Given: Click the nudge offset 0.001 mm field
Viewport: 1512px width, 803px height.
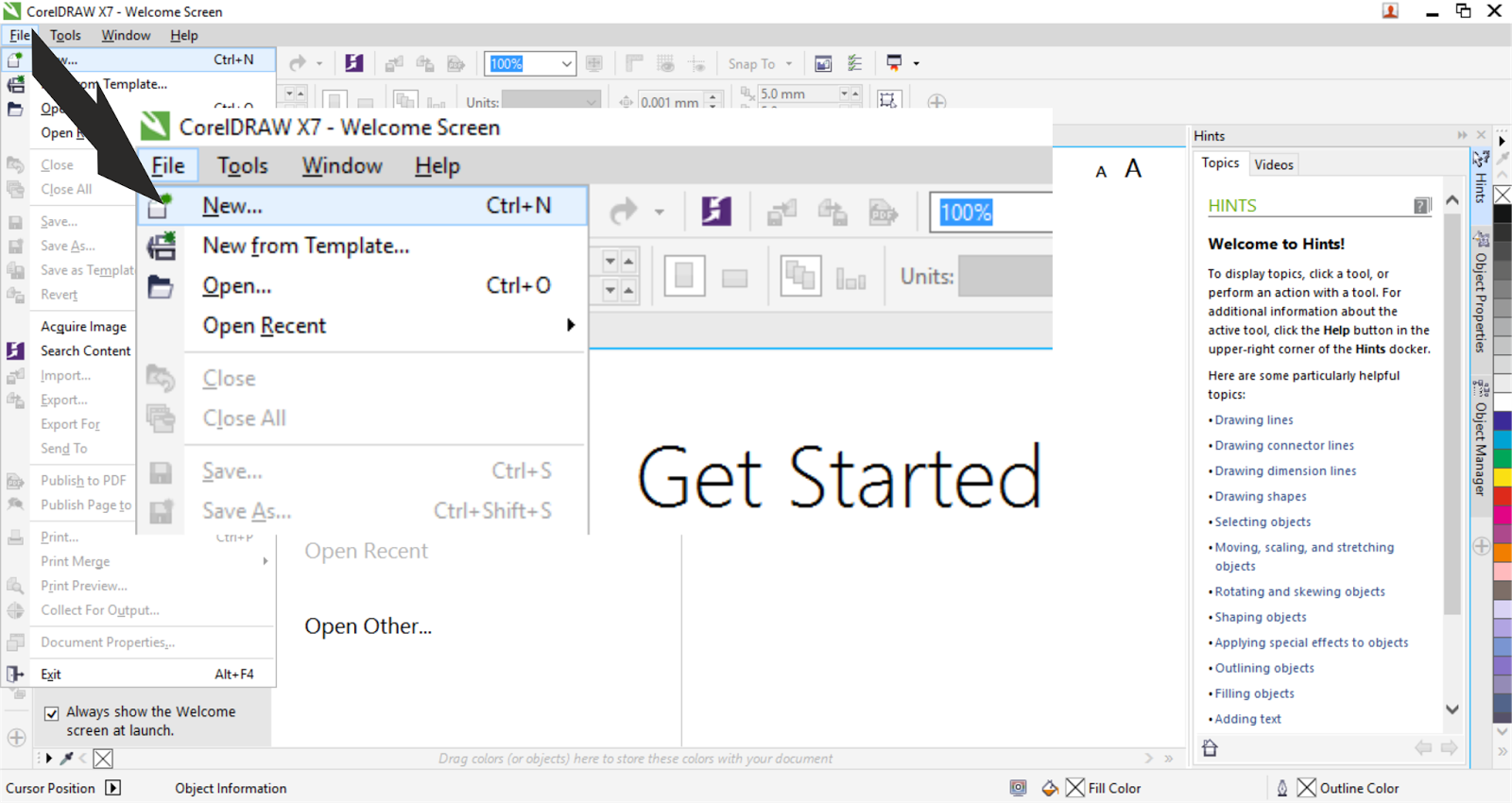Looking at the screenshot, I should point(671,101).
